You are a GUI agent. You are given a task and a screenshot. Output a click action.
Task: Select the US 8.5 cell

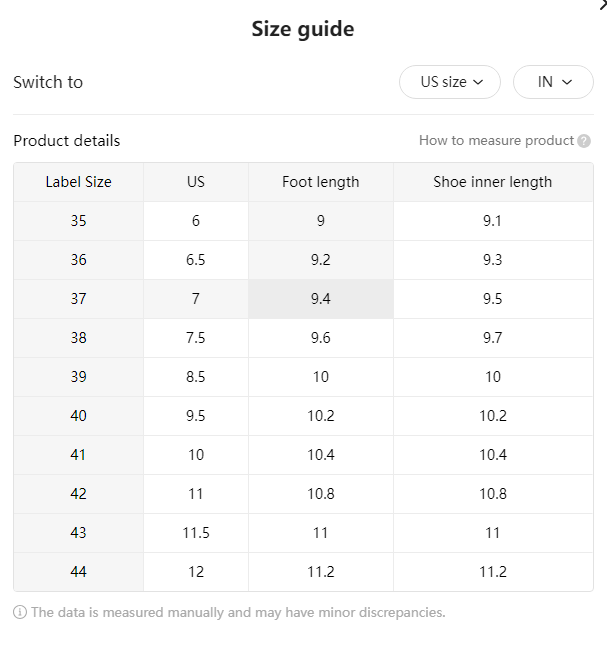pyautogui.click(x=196, y=377)
